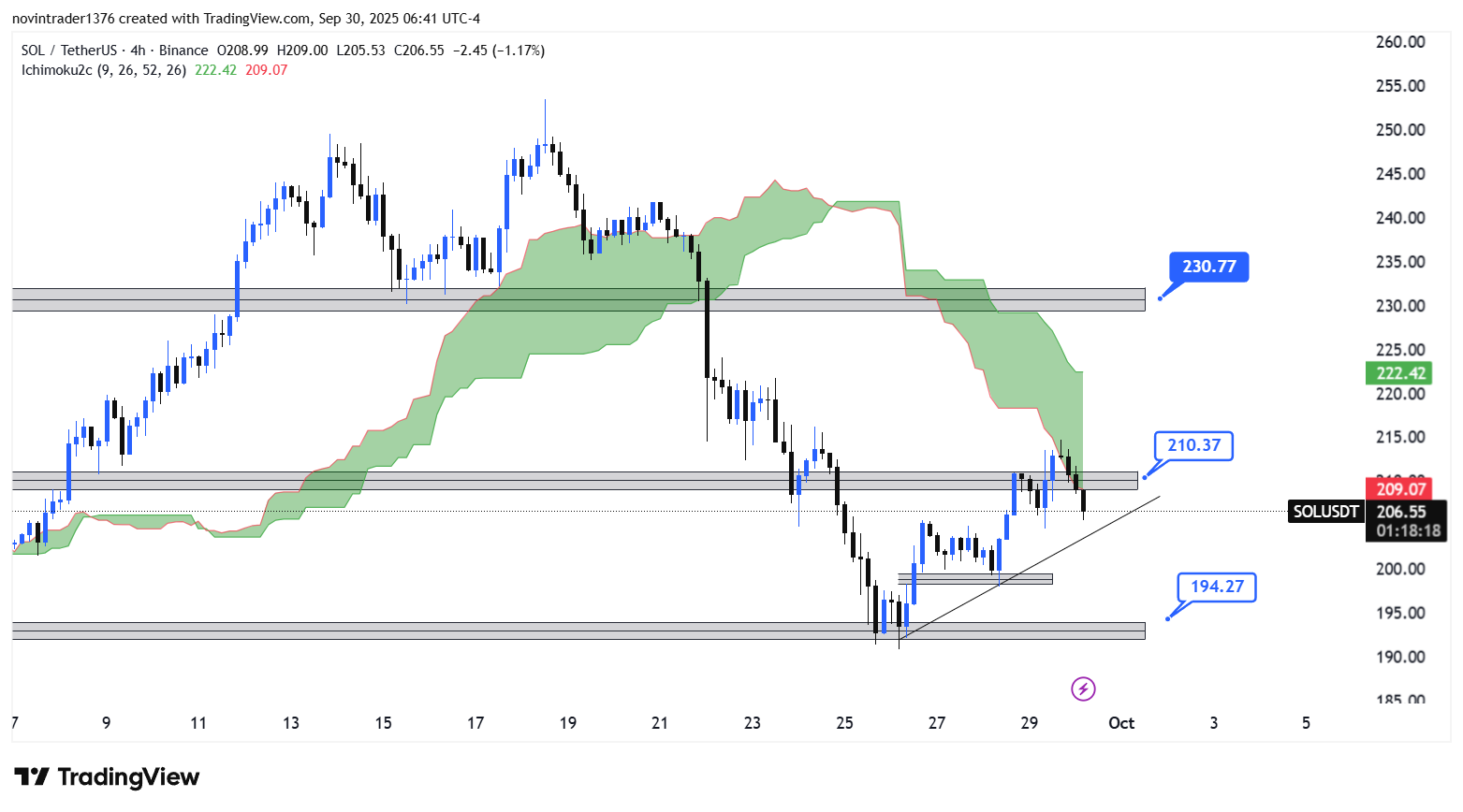Click the novintrader1376 attribution text
Screen dimensions: 1463x812
66,19
